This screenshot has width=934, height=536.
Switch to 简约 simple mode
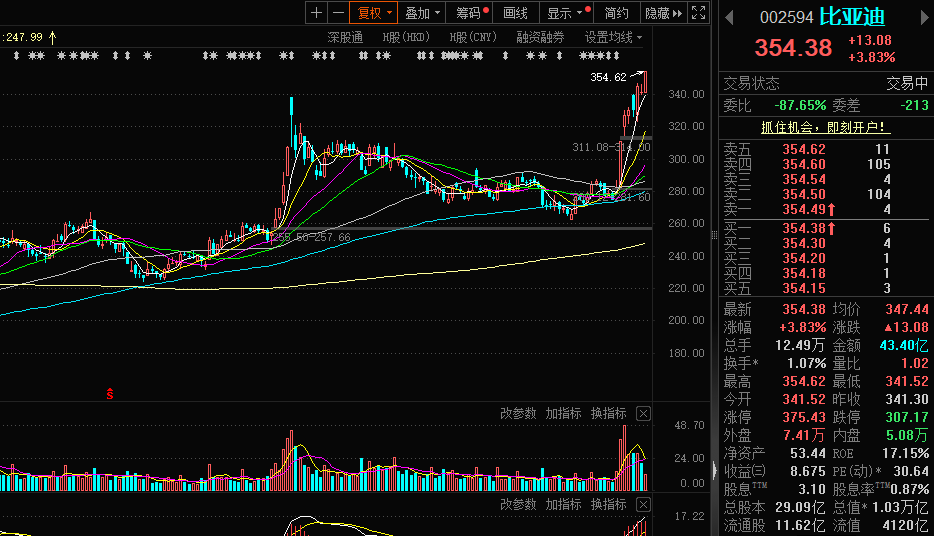pos(616,13)
